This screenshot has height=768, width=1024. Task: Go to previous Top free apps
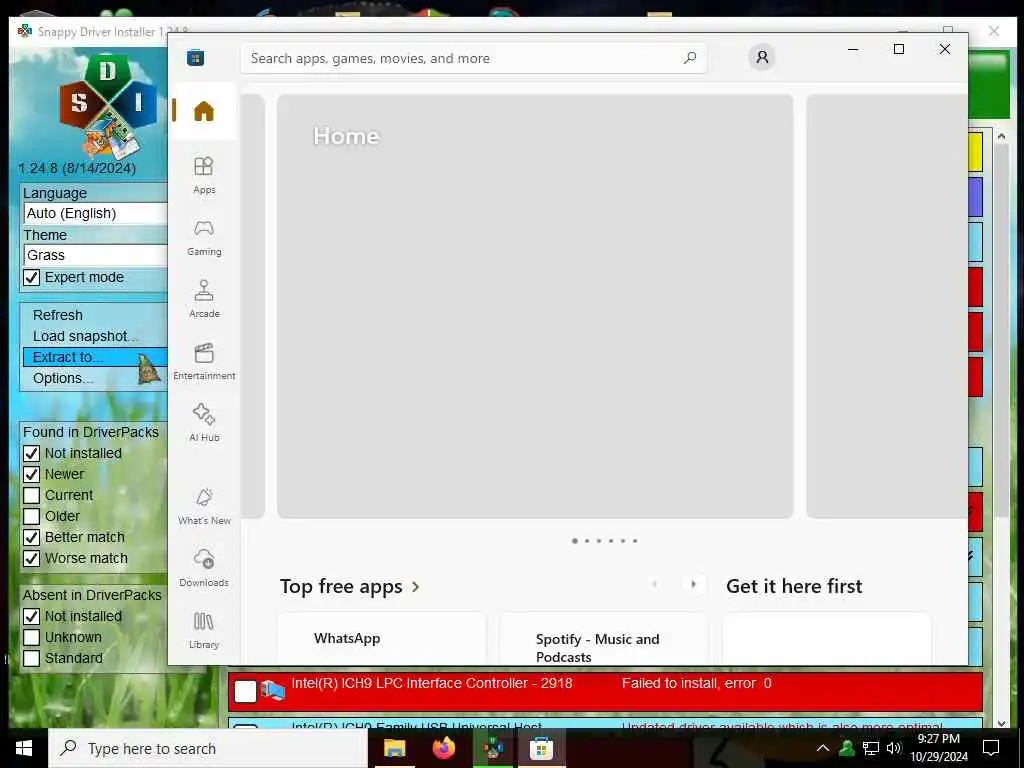point(654,584)
